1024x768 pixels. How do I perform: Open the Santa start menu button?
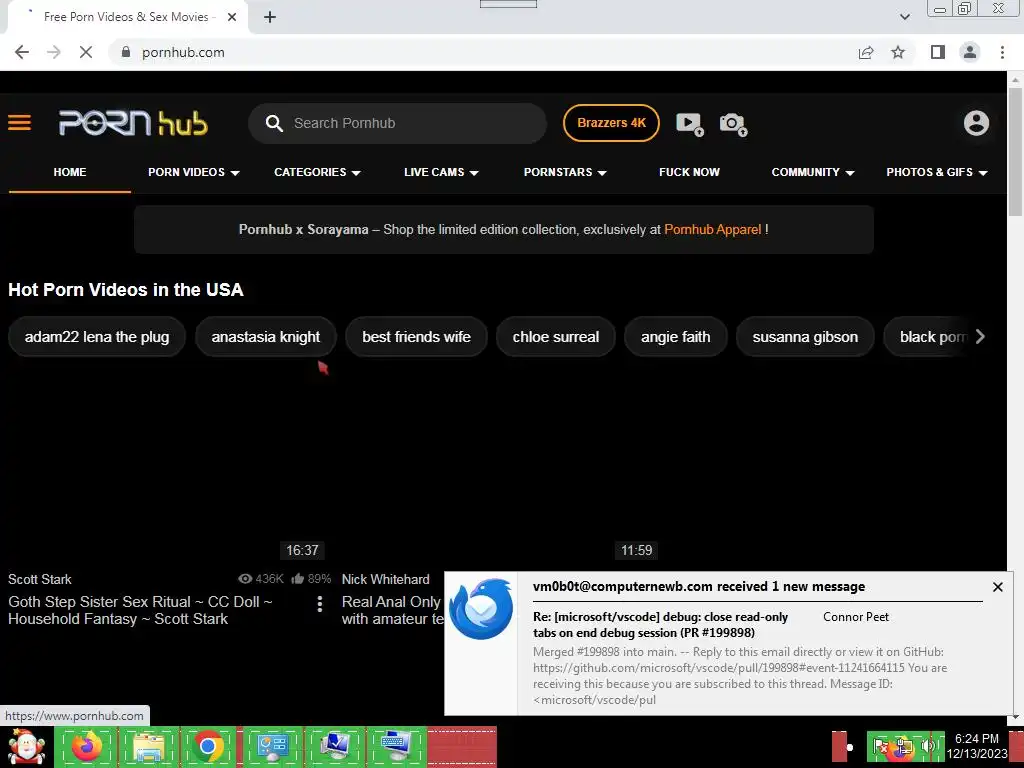coord(25,747)
